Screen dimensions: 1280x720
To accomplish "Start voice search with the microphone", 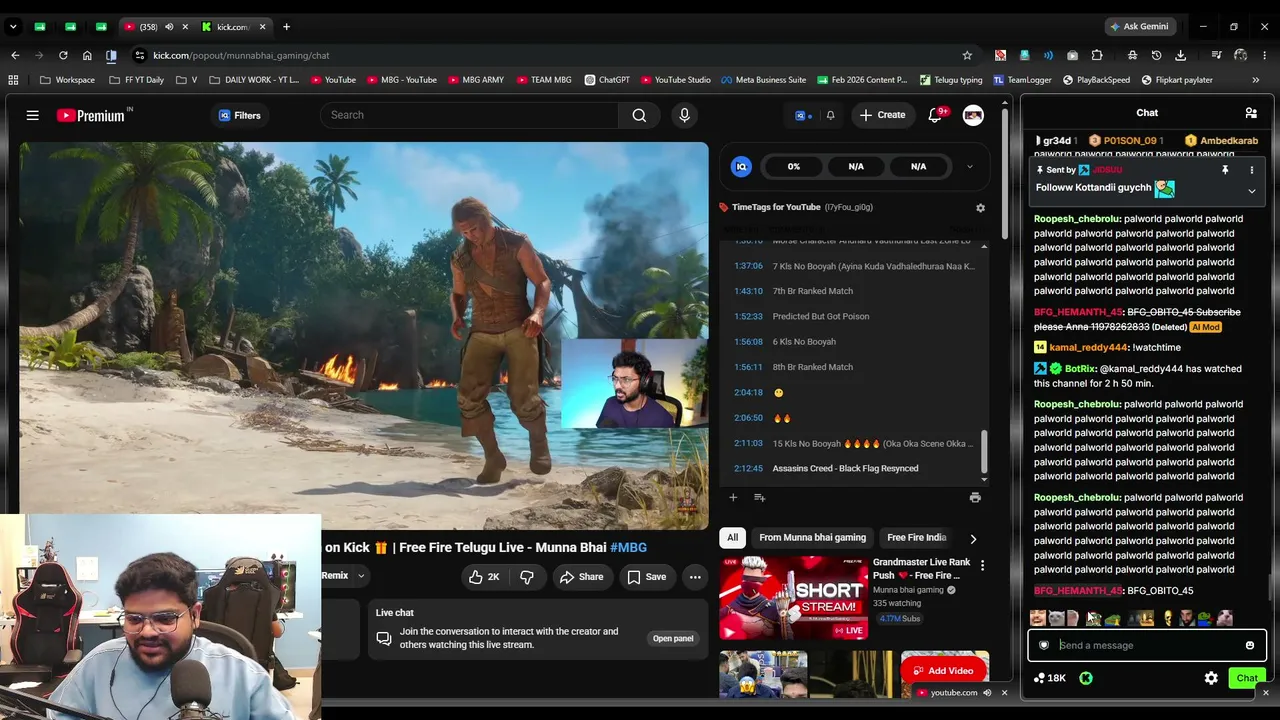I will 684,115.
